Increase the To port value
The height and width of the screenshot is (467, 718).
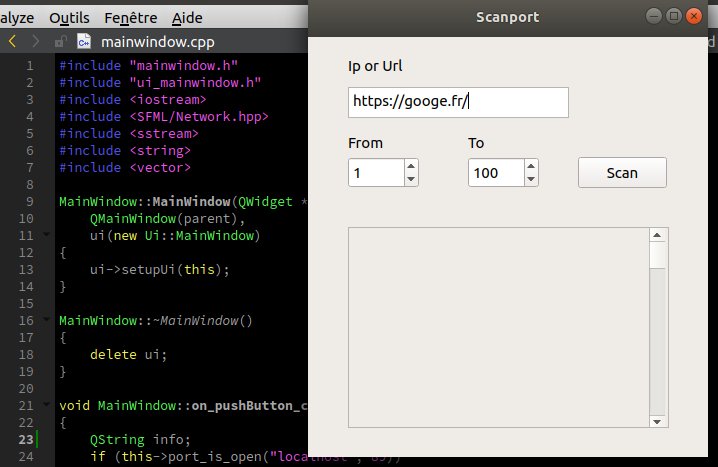tap(531, 166)
